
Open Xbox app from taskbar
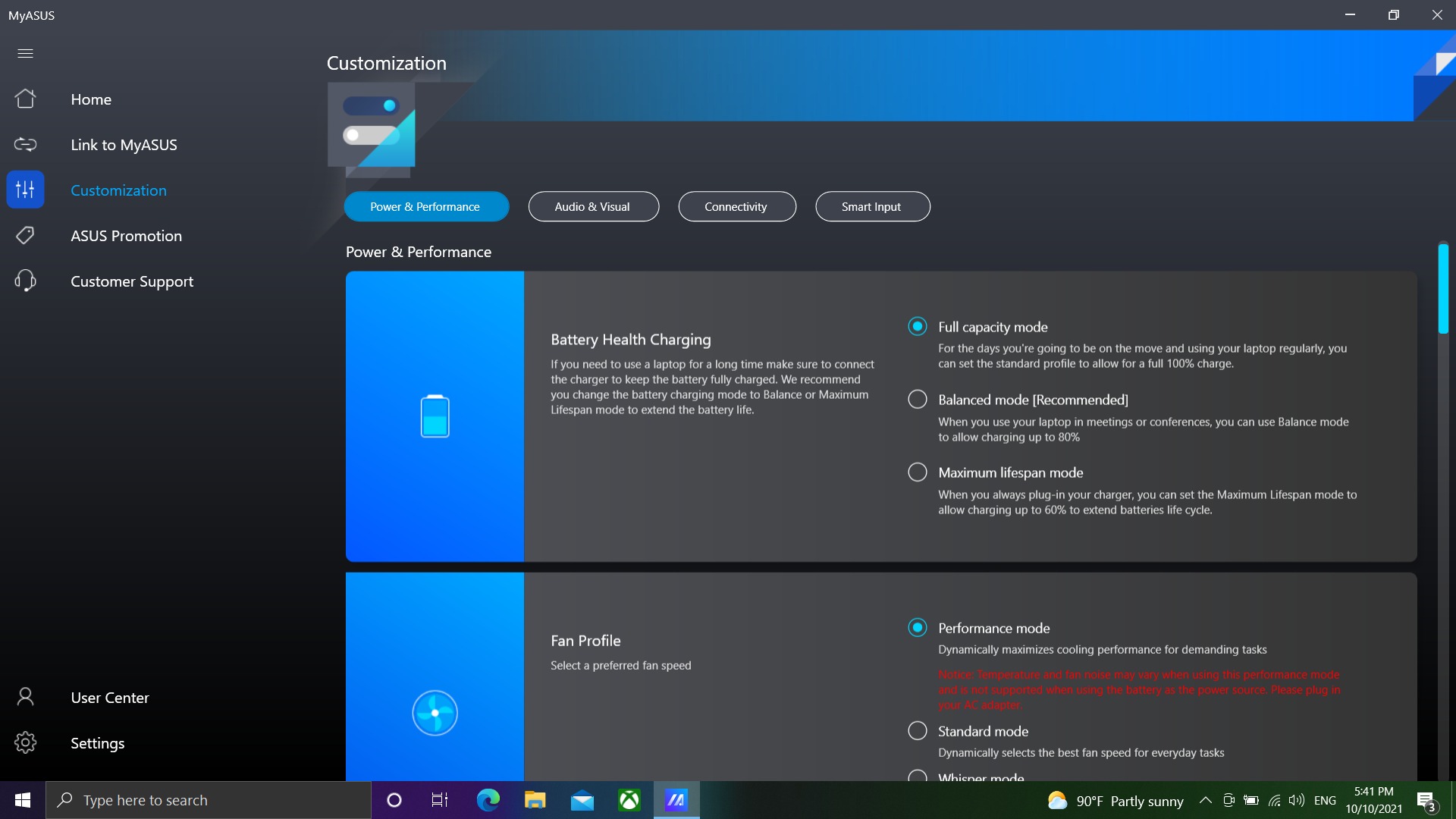click(x=629, y=800)
